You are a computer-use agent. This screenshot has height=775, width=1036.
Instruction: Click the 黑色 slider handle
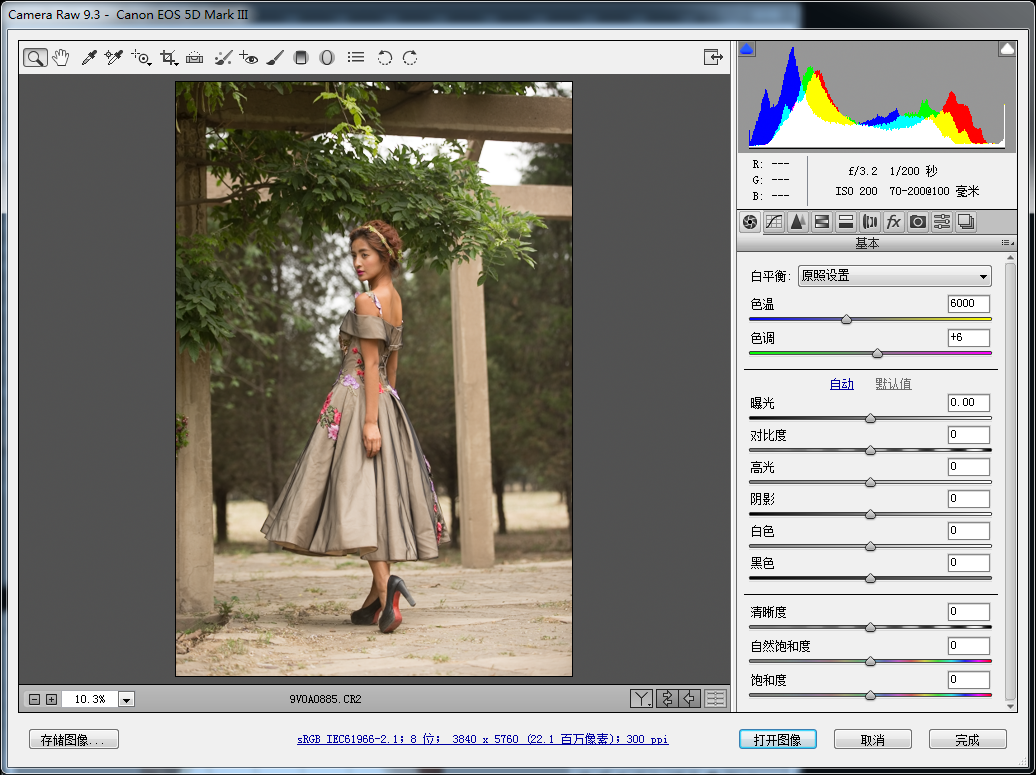(870, 578)
